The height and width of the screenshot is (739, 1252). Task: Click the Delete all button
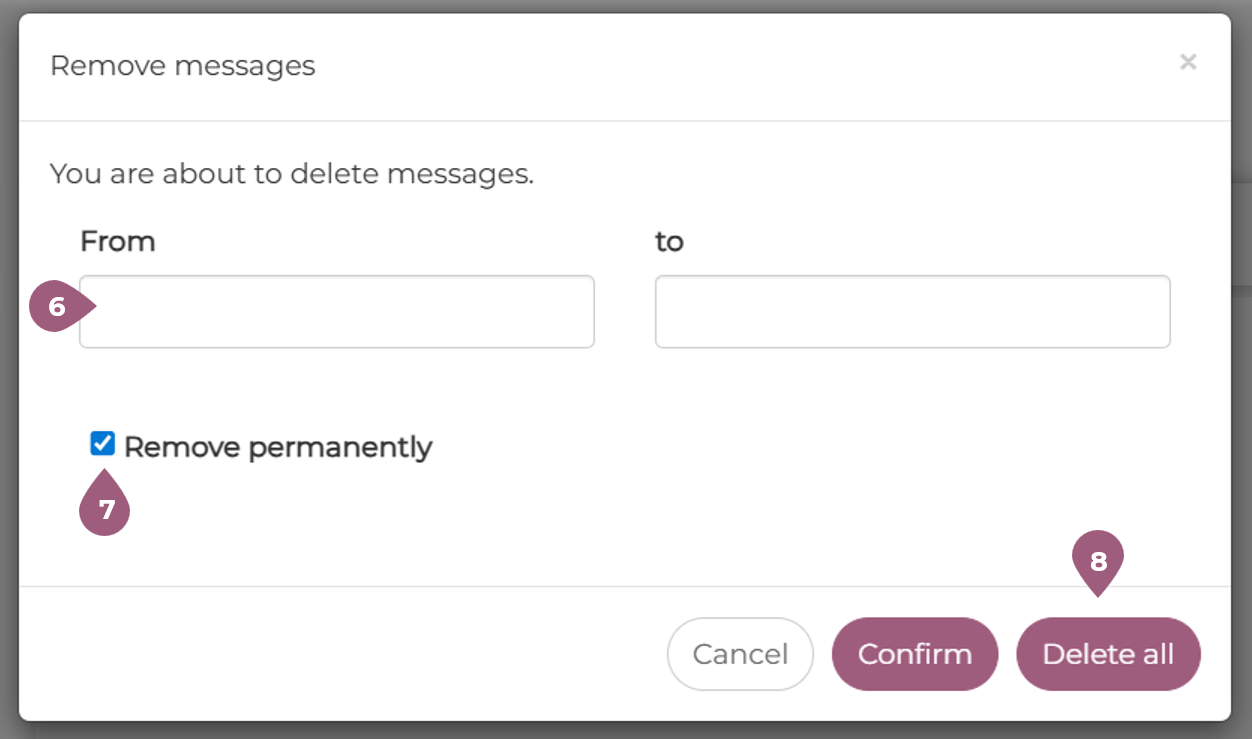pyautogui.click(x=1108, y=654)
